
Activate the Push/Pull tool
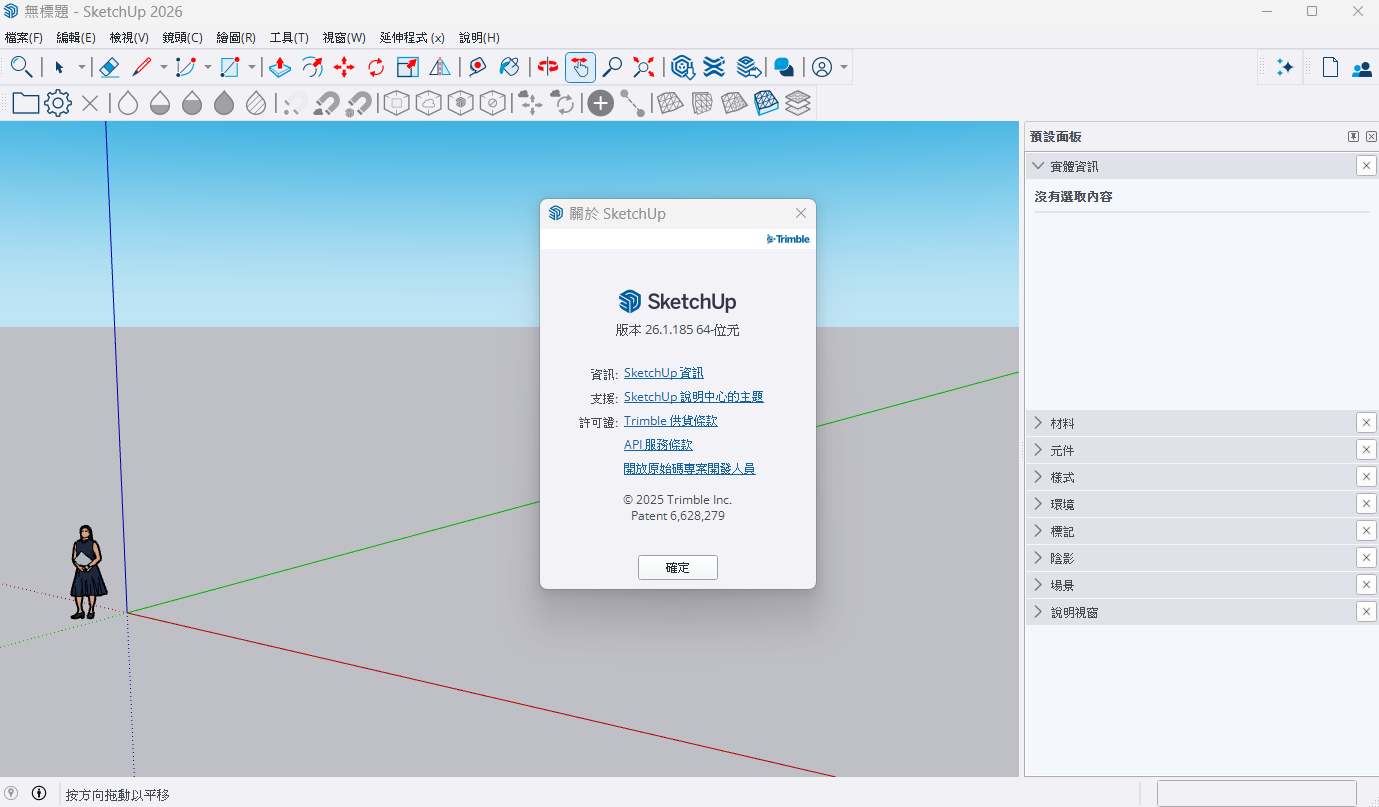coord(280,67)
